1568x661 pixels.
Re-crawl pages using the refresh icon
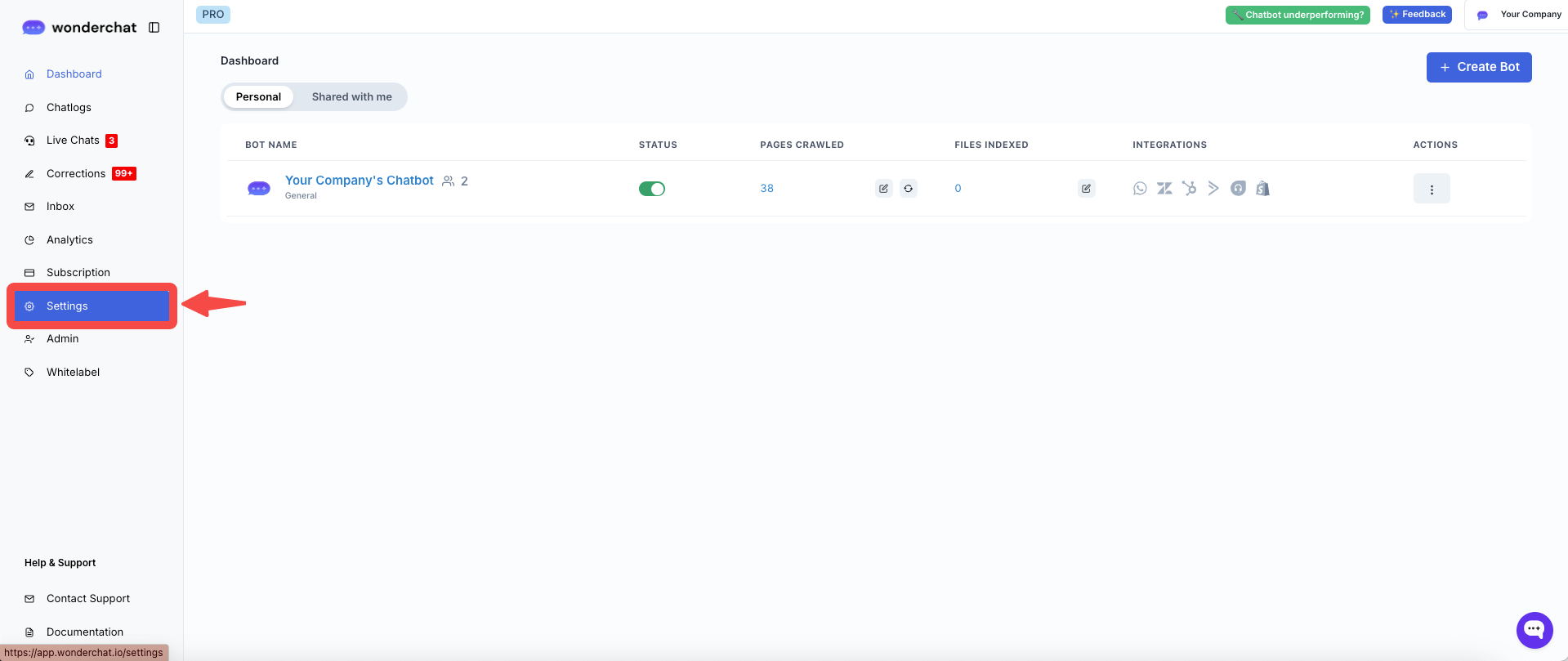coord(908,189)
